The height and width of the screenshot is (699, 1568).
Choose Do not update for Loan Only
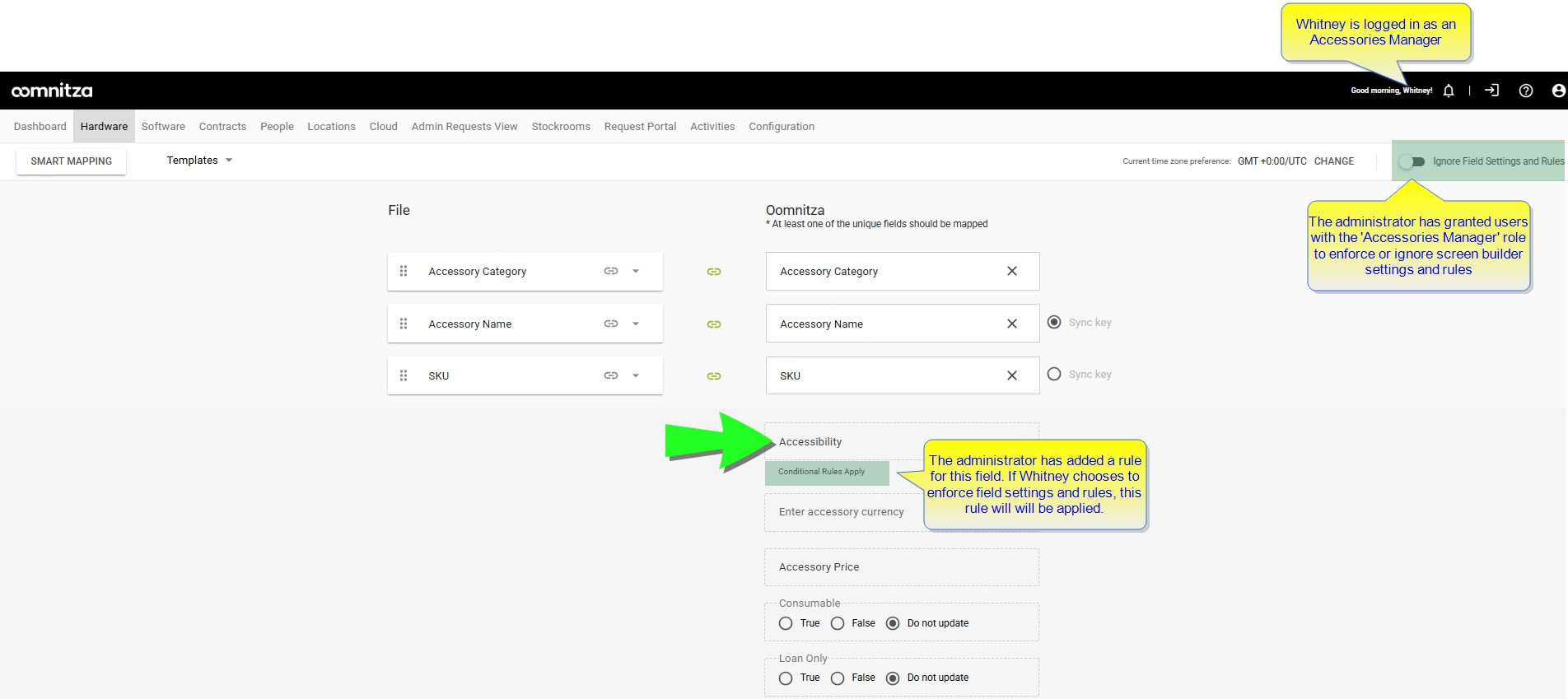[893, 678]
